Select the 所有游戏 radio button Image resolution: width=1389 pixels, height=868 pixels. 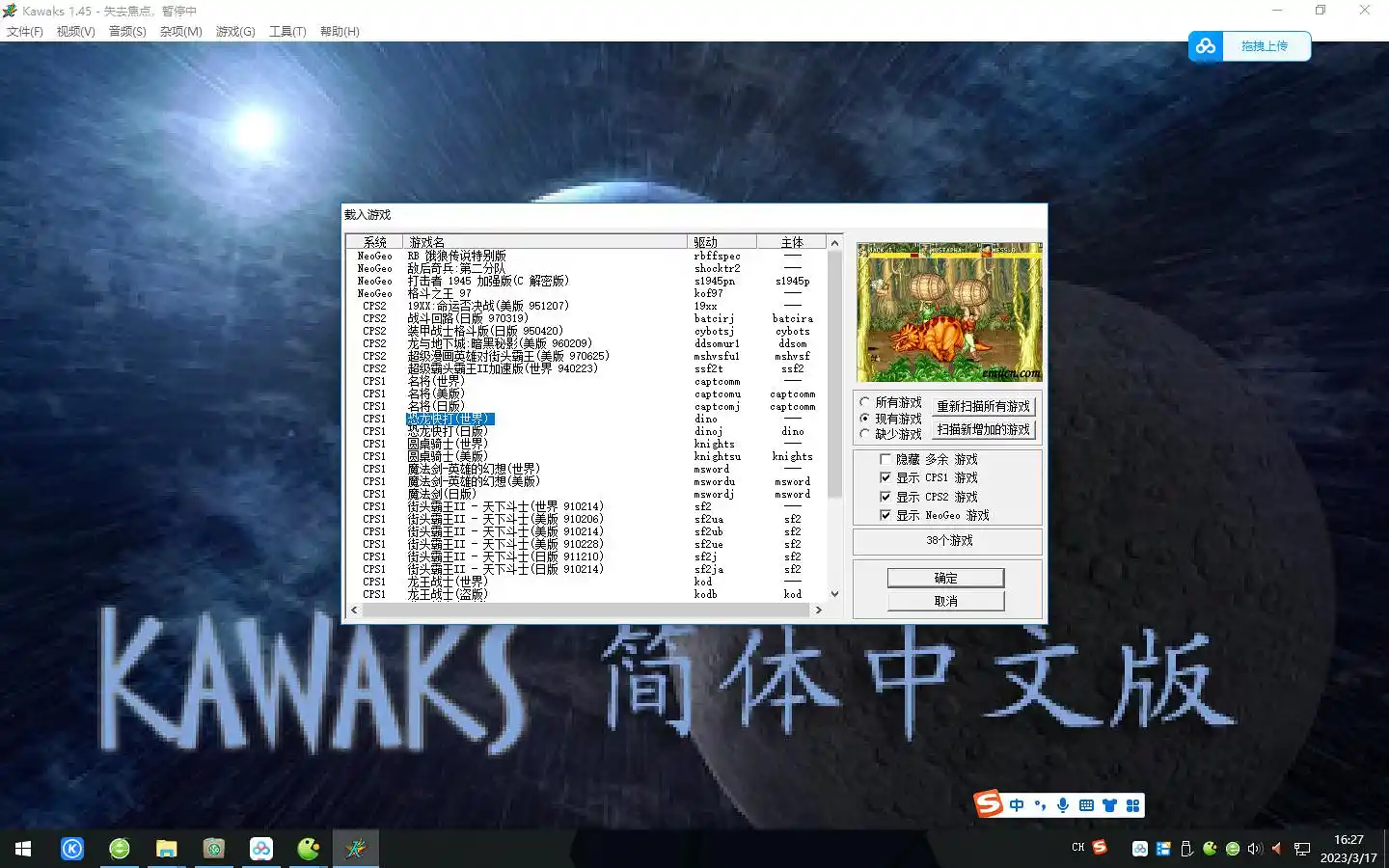point(865,402)
